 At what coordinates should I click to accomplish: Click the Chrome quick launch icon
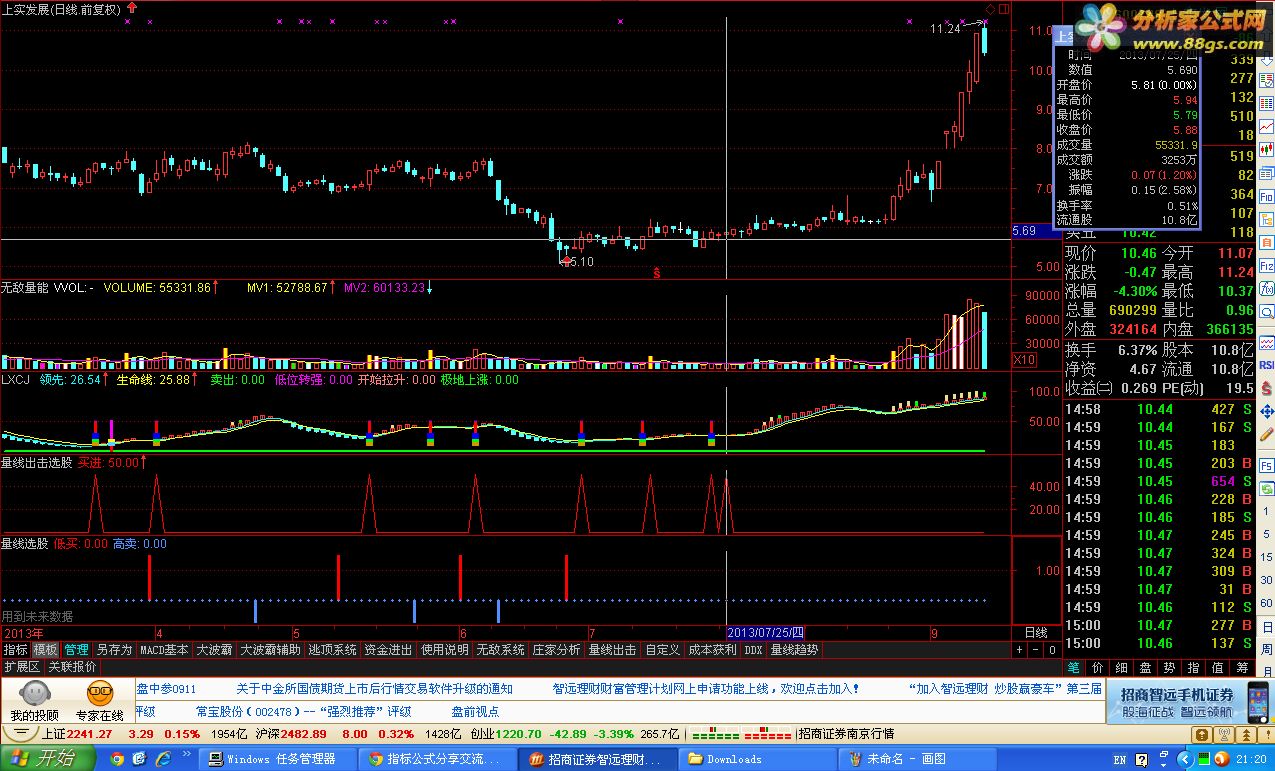tap(117, 759)
